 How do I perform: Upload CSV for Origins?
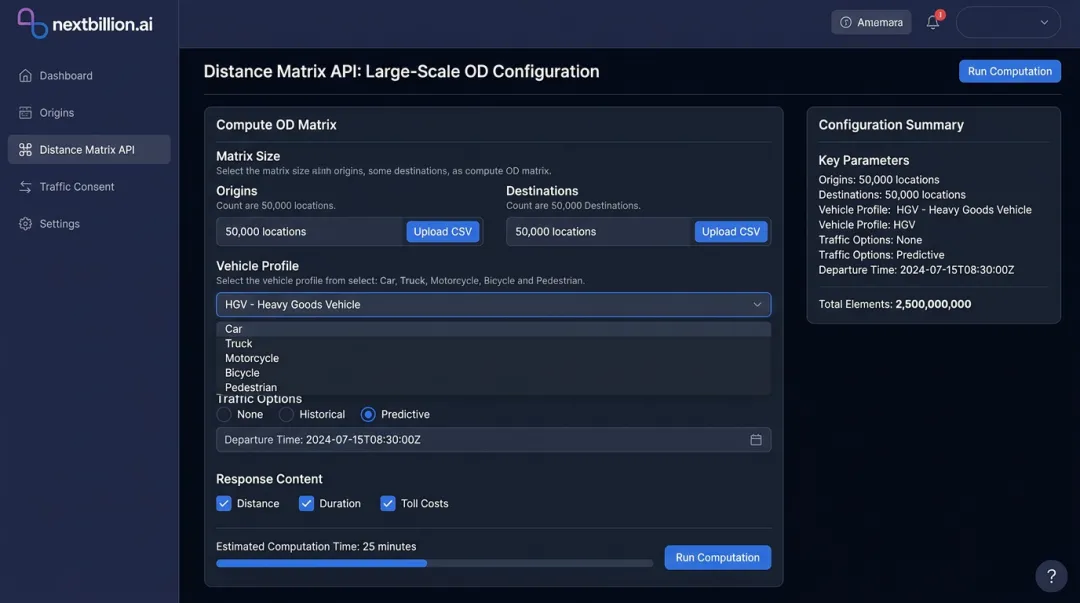(x=442, y=232)
